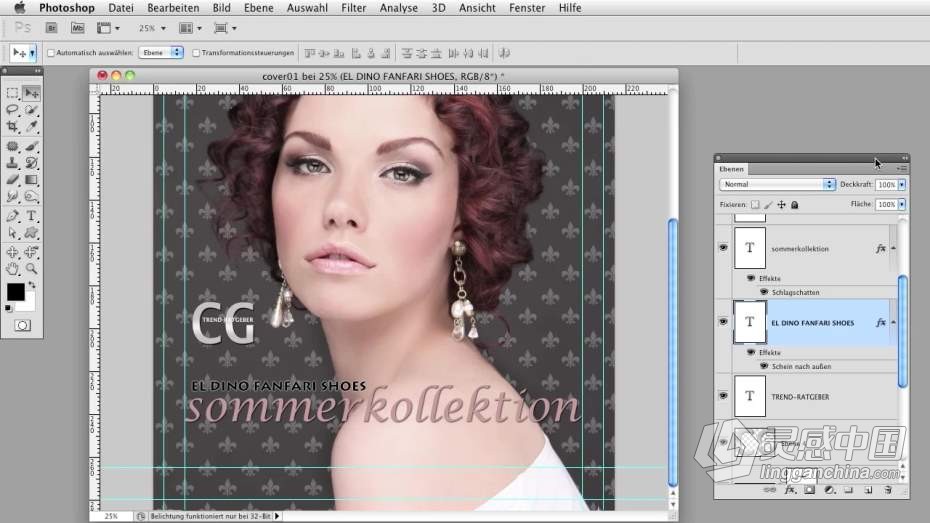Add a layer mask in Ebenen panel

(810, 490)
